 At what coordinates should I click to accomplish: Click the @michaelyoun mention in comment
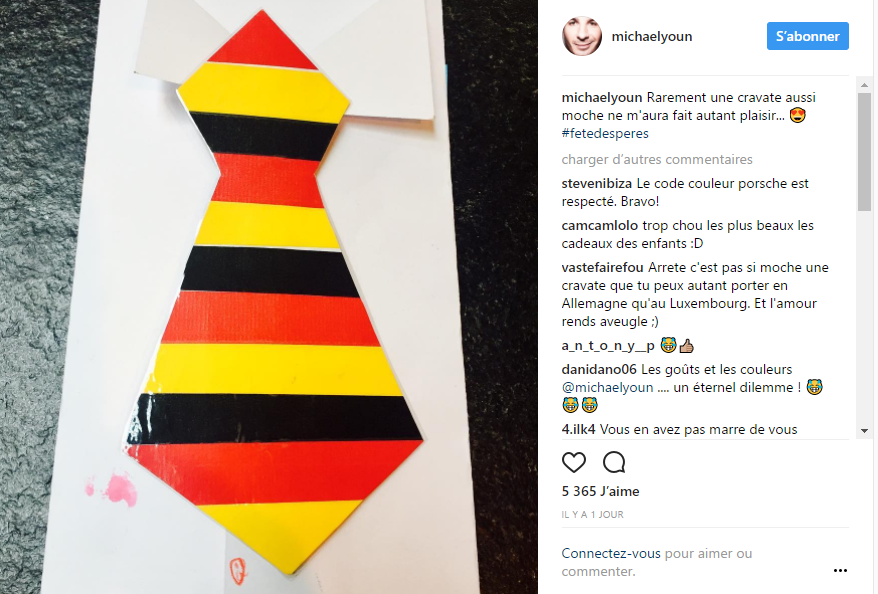(x=608, y=387)
